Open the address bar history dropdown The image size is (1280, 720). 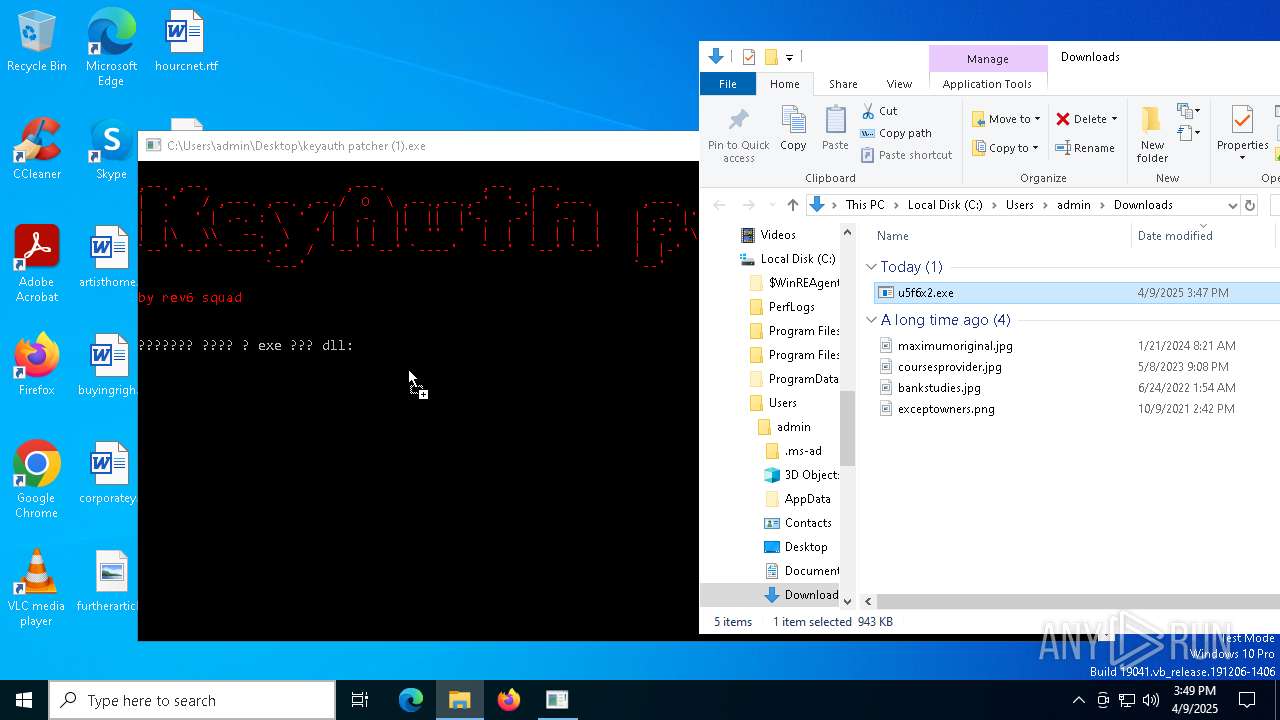[x=1231, y=205]
